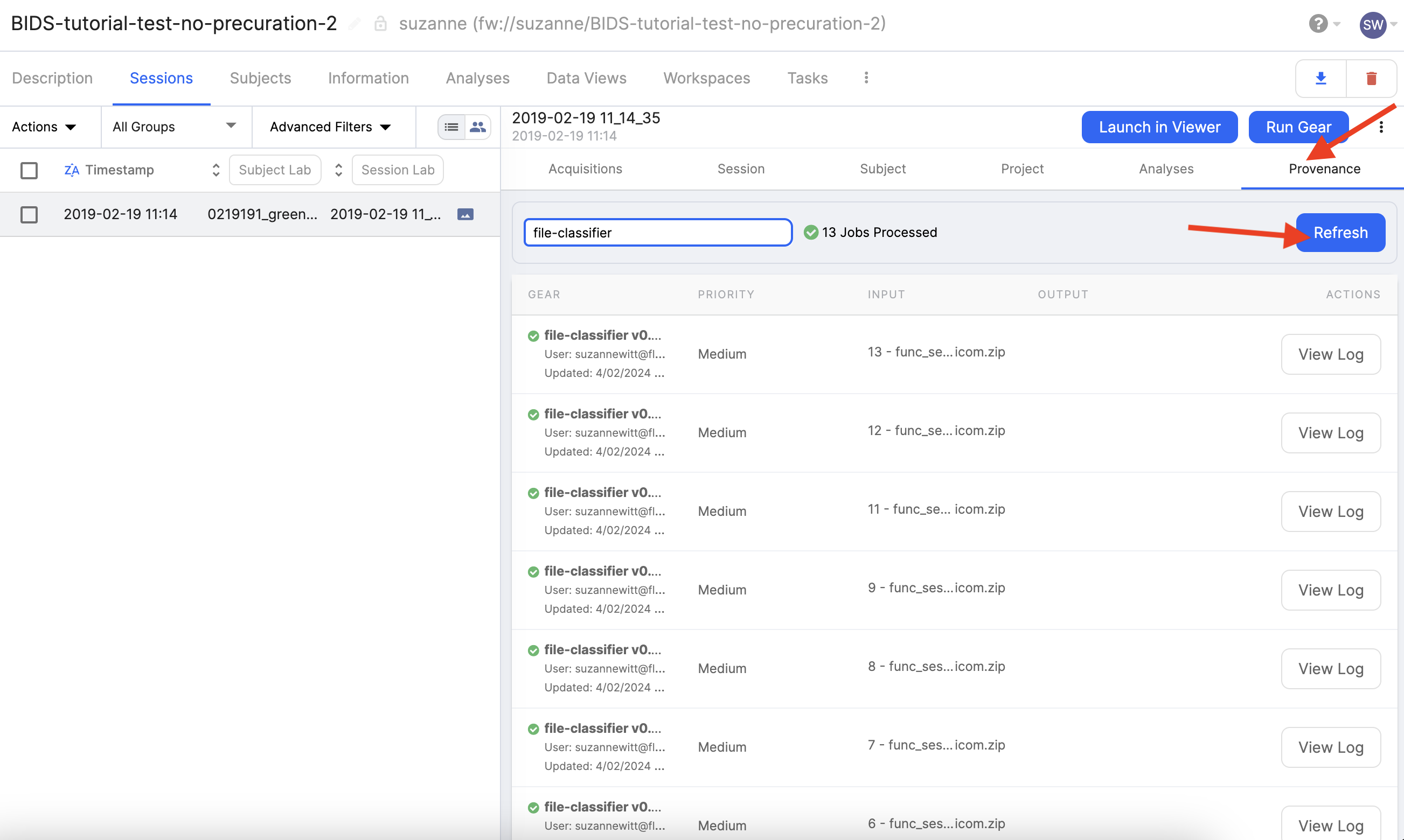Open the Information tab

tap(369, 78)
